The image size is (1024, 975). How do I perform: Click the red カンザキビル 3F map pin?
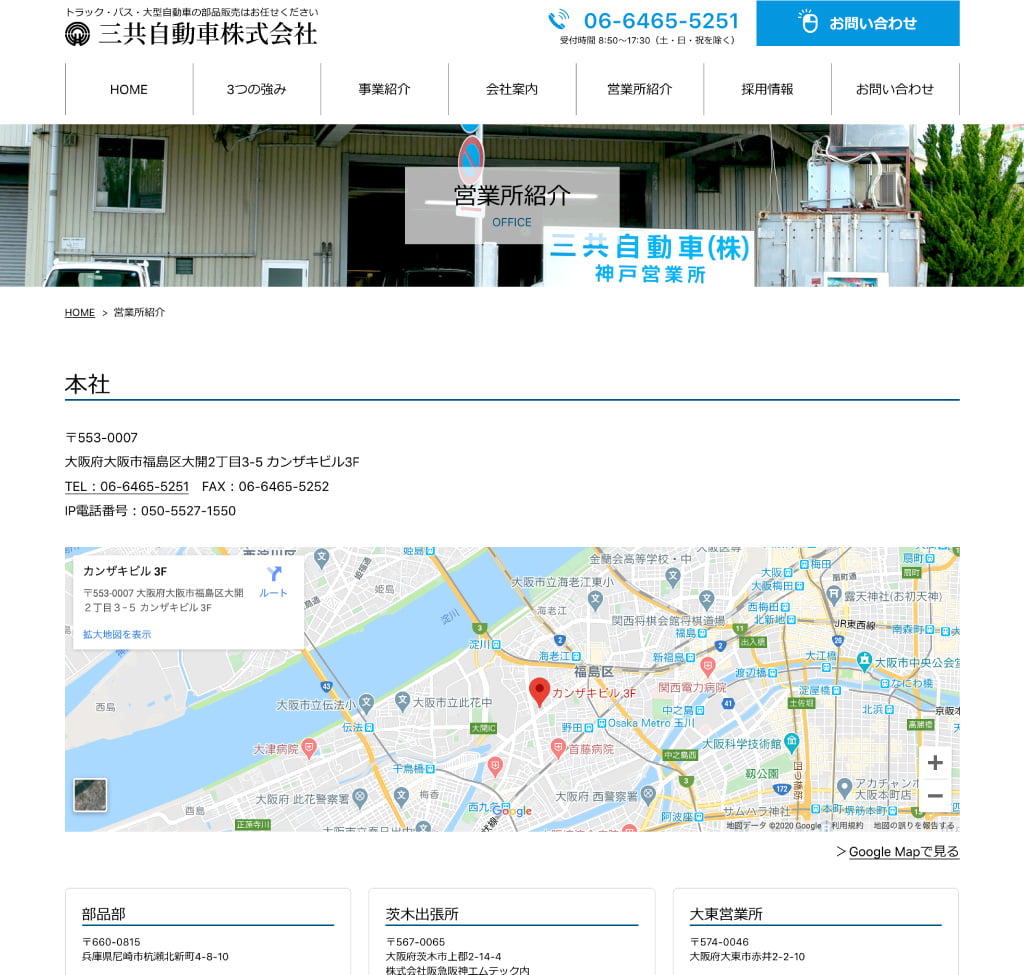539,691
